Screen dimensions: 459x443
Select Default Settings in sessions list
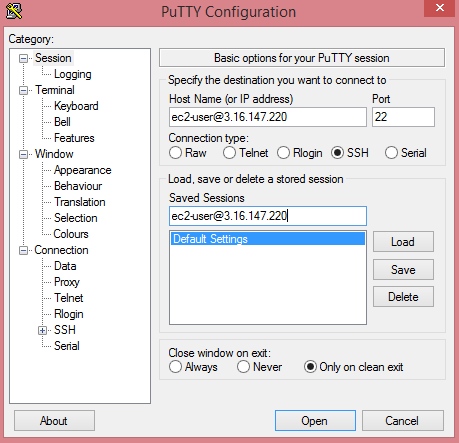click(268, 239)
